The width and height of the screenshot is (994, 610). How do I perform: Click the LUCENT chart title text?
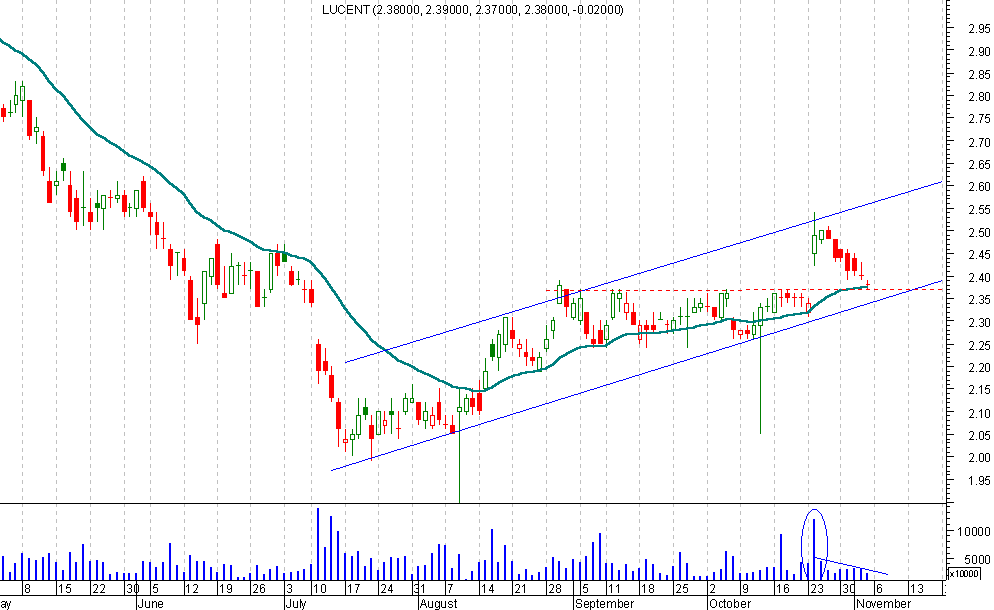[472, 10]
